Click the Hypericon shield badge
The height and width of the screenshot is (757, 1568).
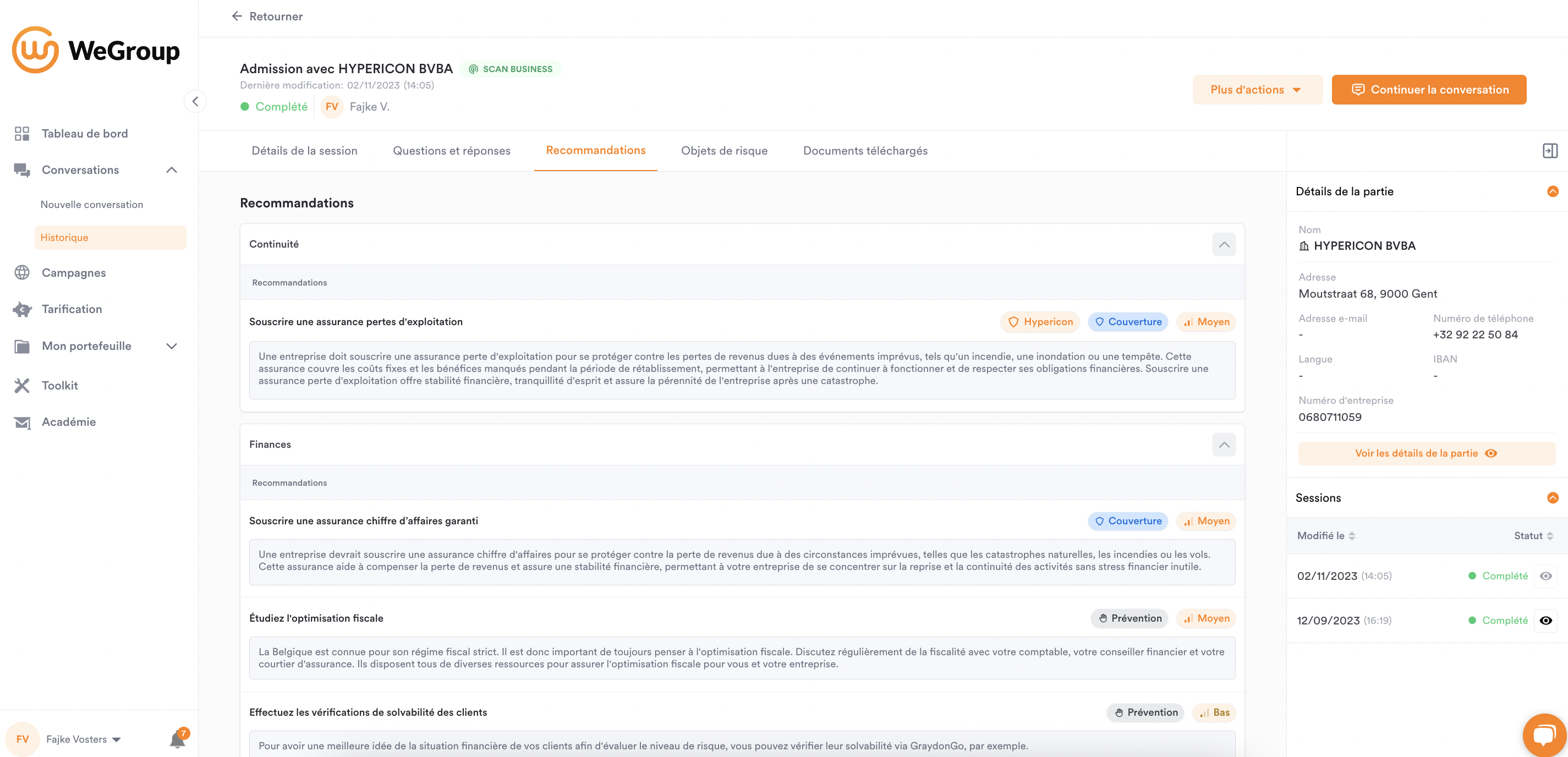1040,321
